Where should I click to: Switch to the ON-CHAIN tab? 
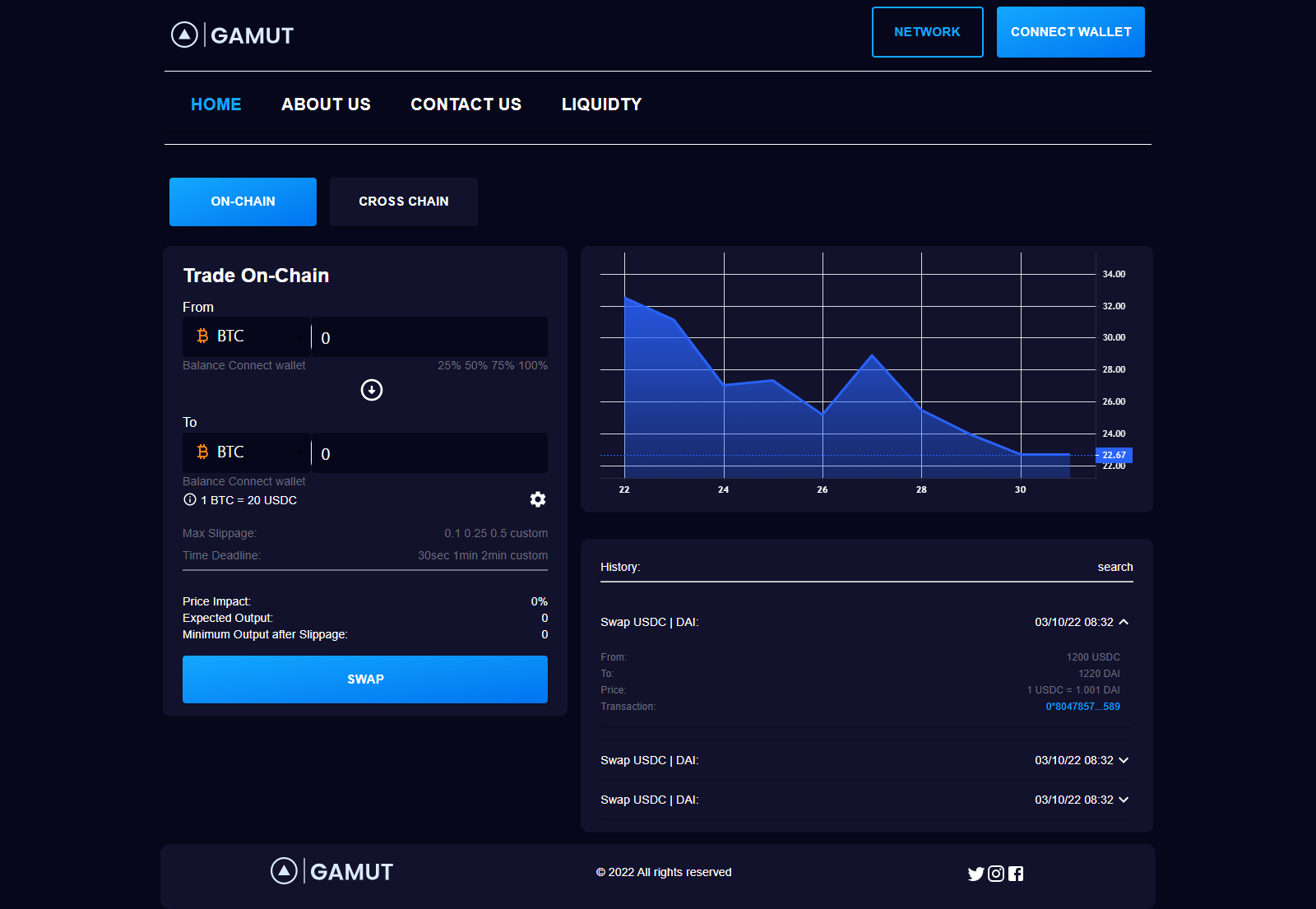coord(243,202)
